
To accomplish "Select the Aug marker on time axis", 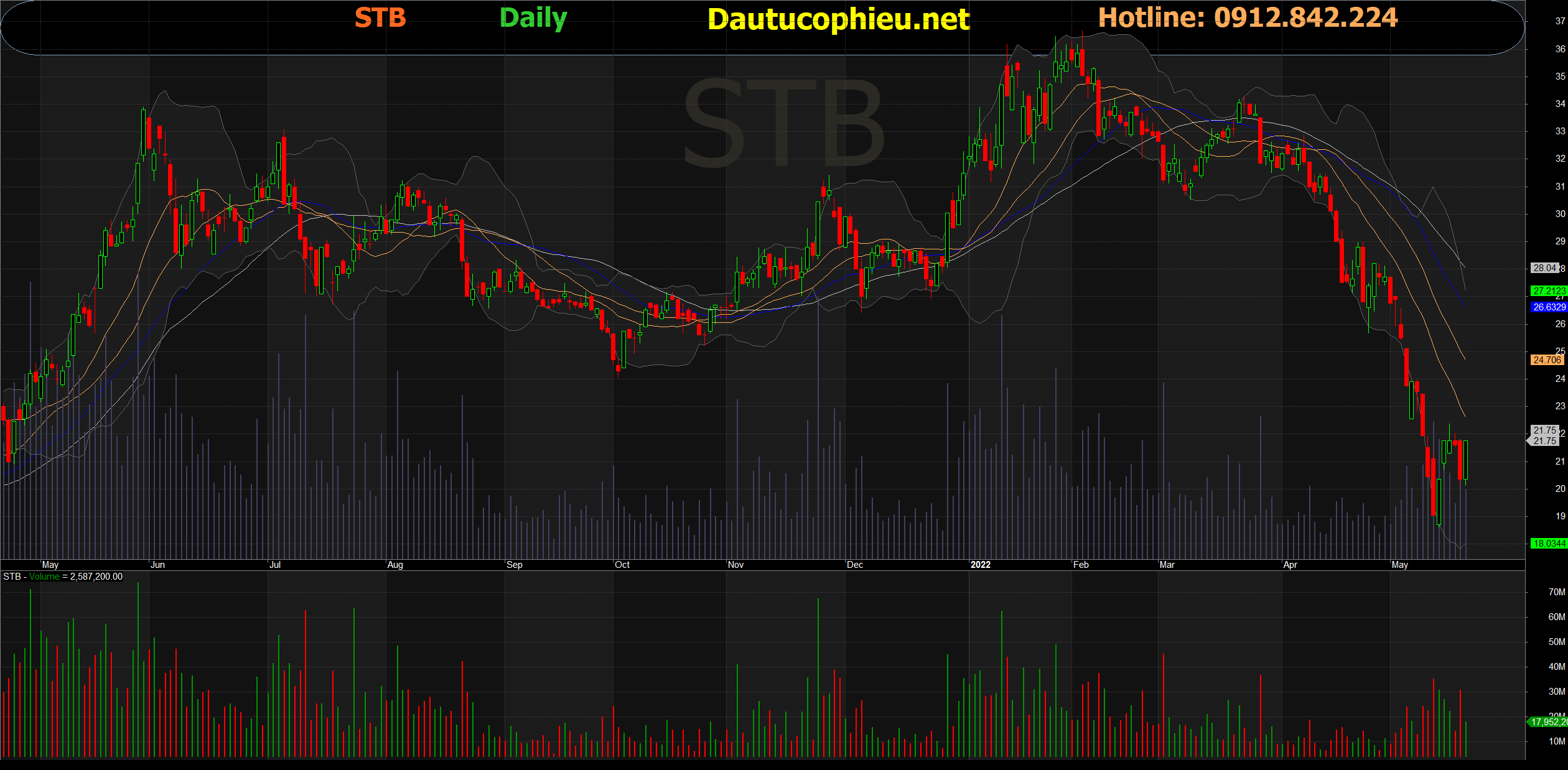I will pyautogui.click(x=395, y=565).
